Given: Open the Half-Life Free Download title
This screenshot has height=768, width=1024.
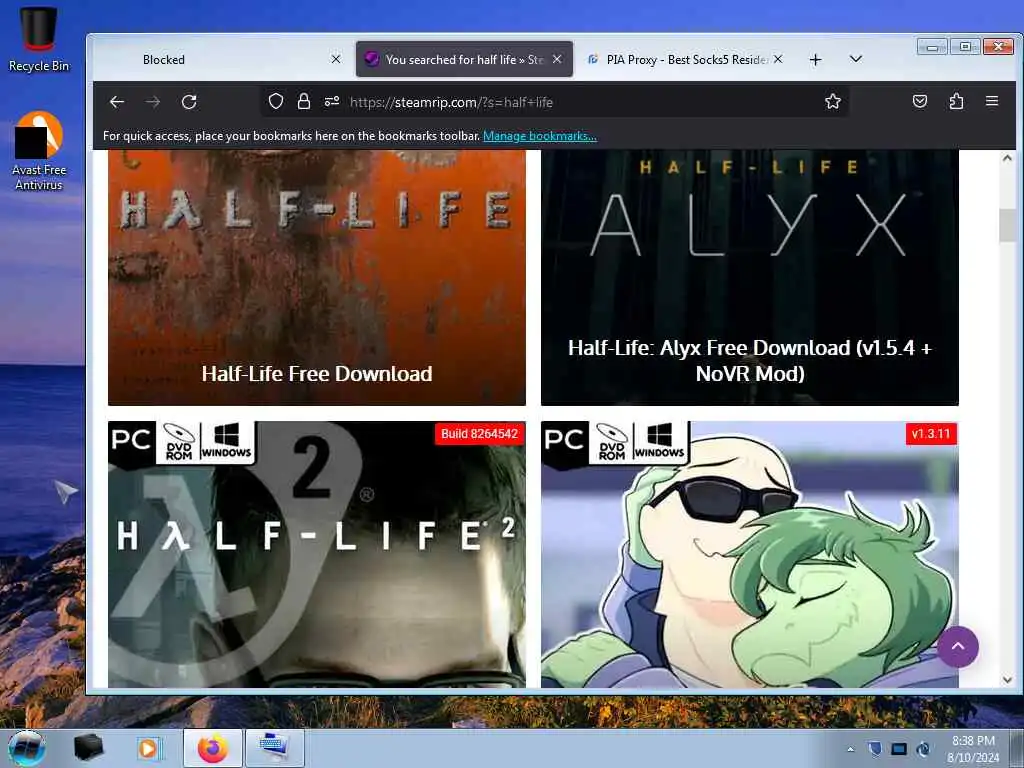Looking at the screenshot, I should point(317,374).
